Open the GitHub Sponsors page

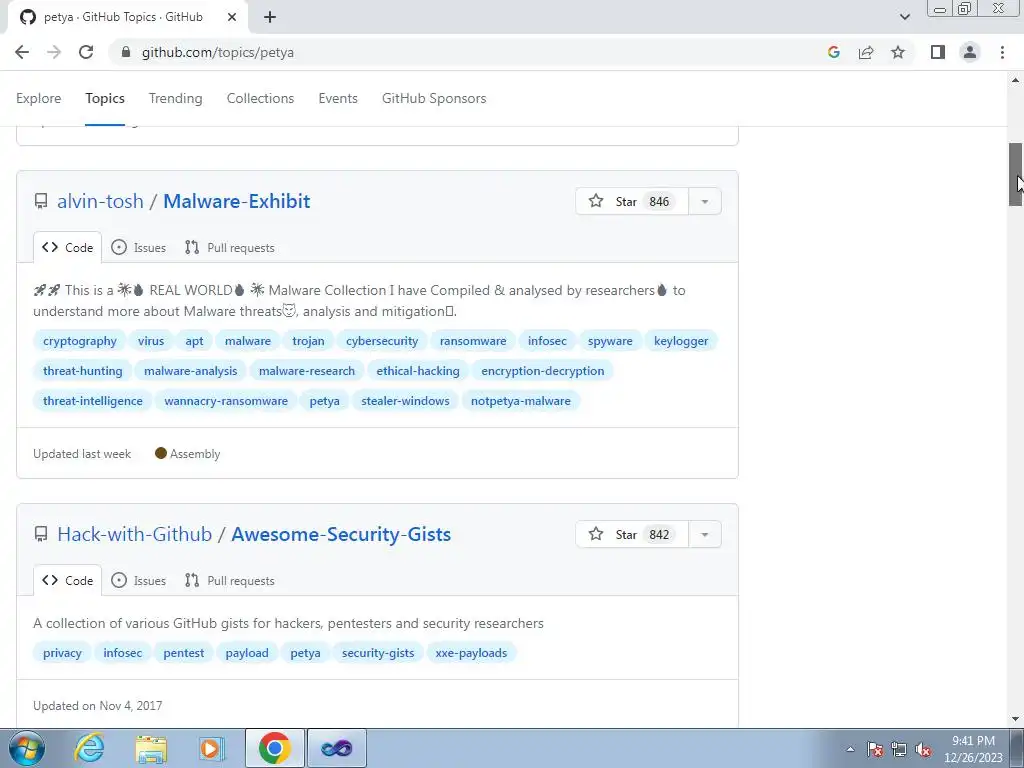tap(434, 99)
